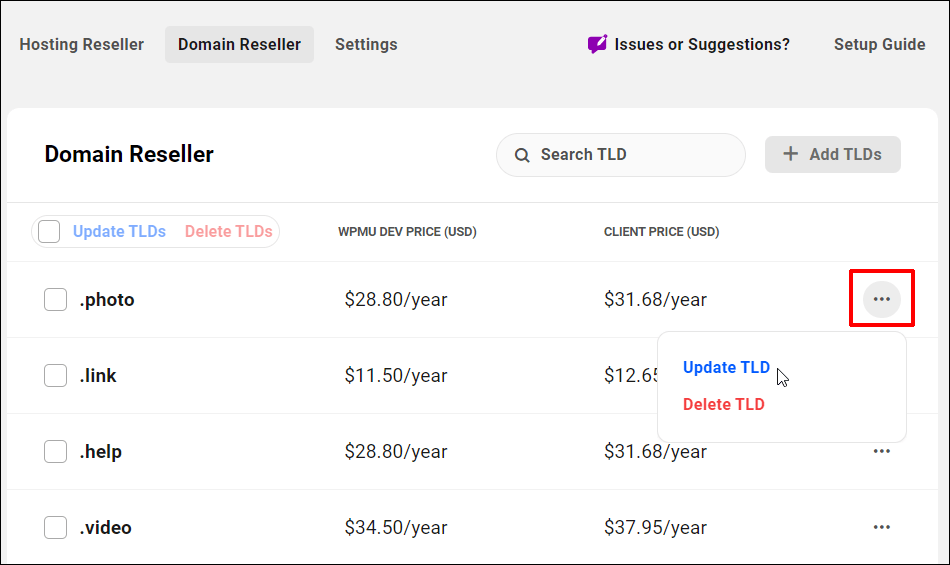
Task: Open the Setup Guide link
Action: (879, 44)
